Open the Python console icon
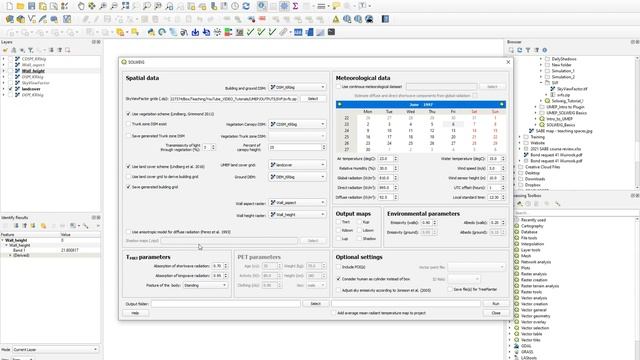 click(151, 32)
